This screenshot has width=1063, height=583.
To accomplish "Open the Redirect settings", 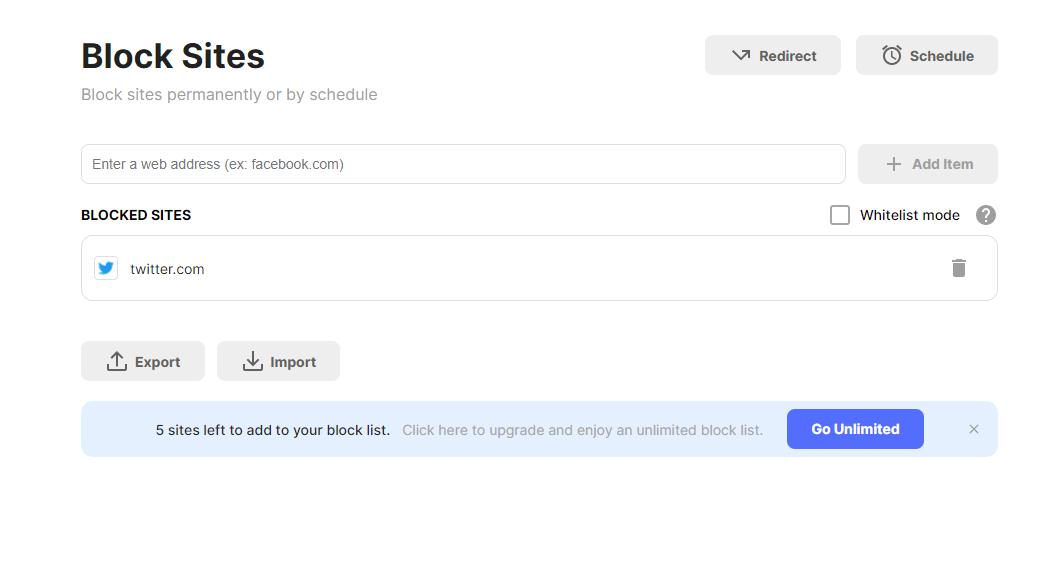I will tap(772, 55).
